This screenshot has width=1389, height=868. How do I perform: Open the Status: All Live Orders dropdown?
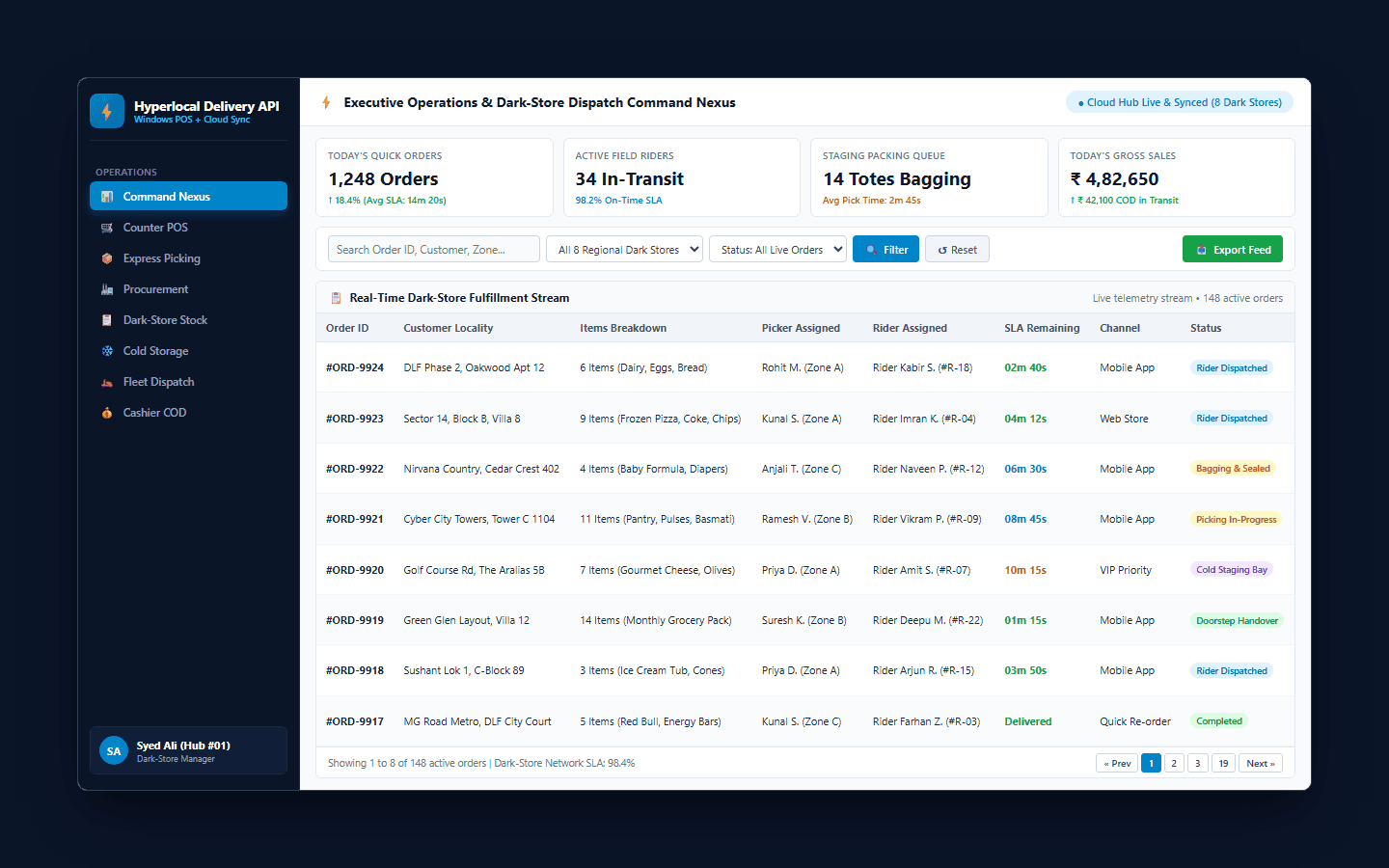click(777, 250)
